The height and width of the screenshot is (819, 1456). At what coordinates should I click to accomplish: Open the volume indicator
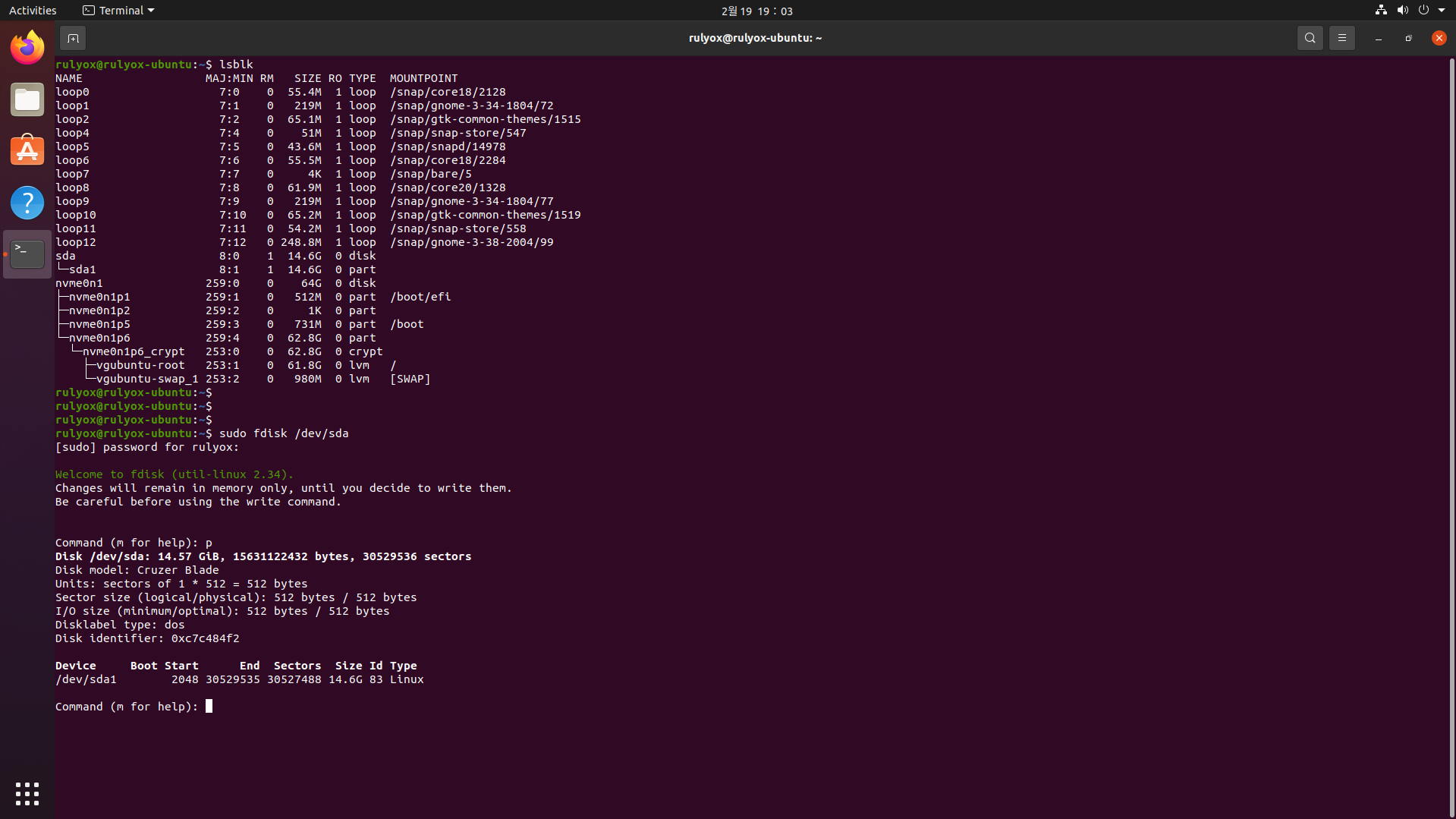click(x=1402, y=11)
